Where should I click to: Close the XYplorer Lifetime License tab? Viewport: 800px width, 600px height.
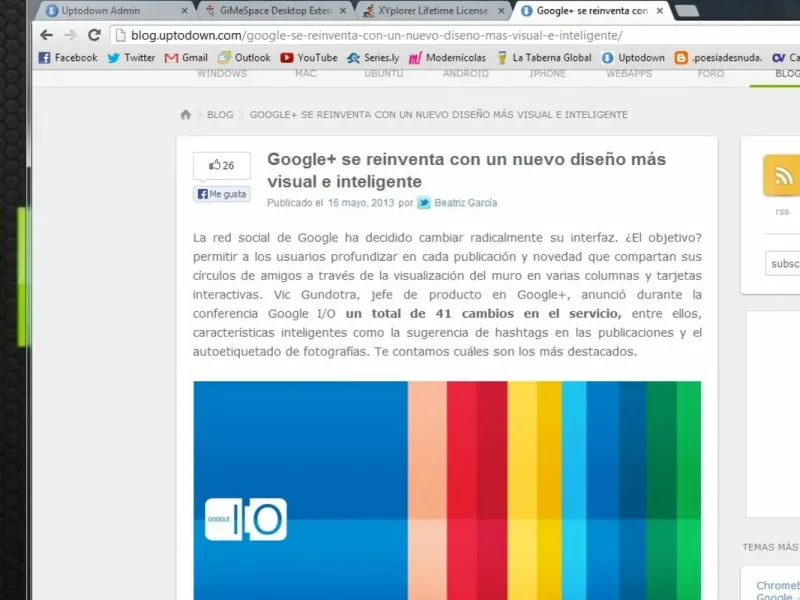tap(502, 10)
